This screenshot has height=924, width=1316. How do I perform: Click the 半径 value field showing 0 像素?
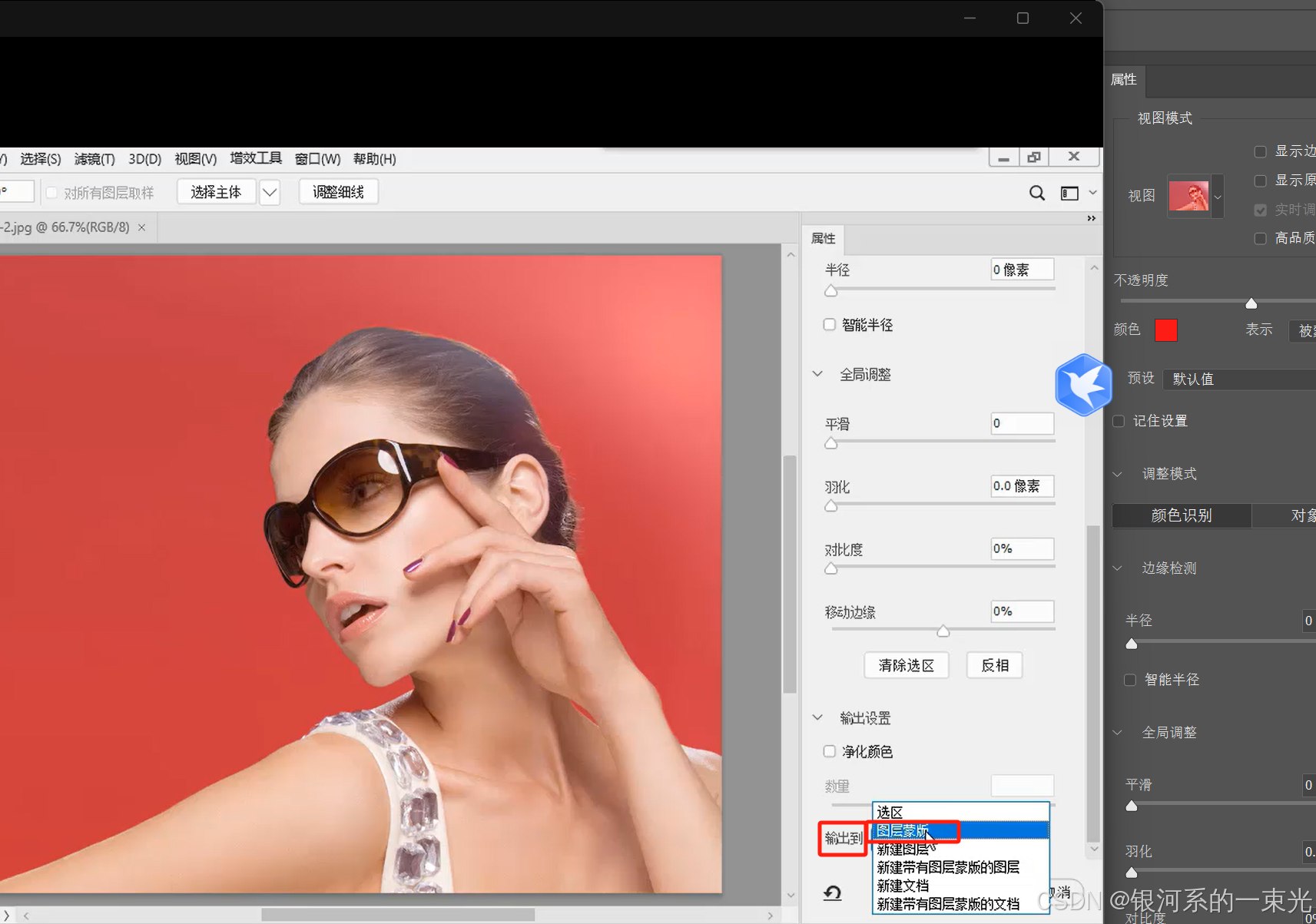[x=1023, y=270]
